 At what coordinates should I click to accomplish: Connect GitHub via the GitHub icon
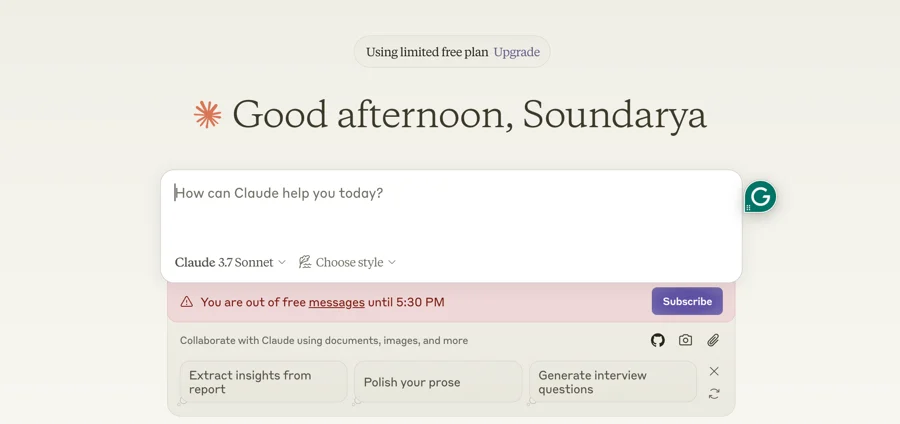658,340
